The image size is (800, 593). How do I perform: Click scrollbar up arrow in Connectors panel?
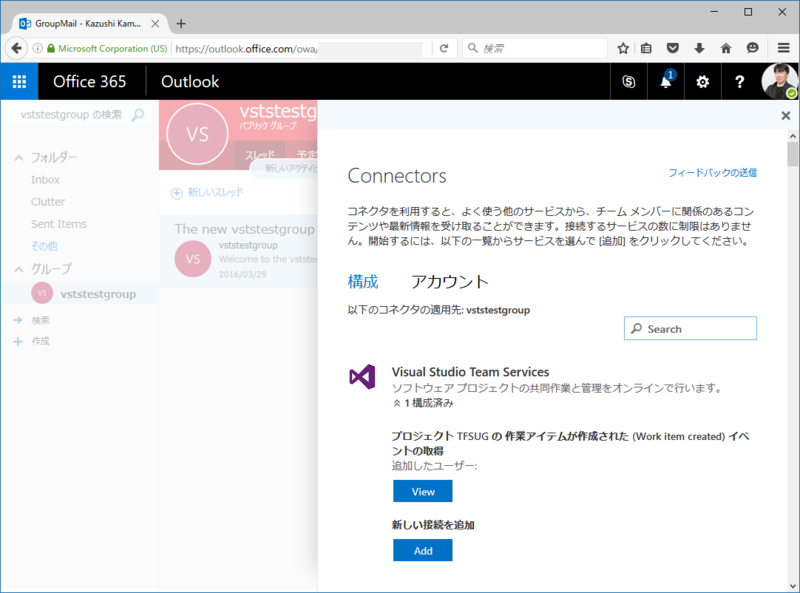click(792, 136)
